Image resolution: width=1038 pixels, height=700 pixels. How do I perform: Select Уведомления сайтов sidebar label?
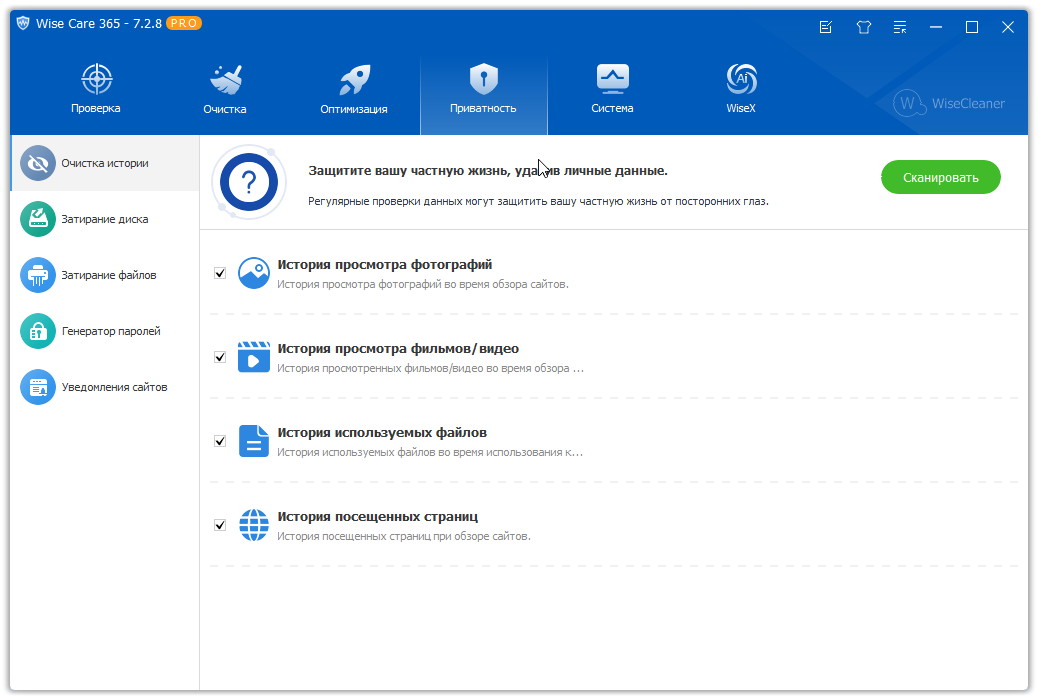(x=115, y=387)
